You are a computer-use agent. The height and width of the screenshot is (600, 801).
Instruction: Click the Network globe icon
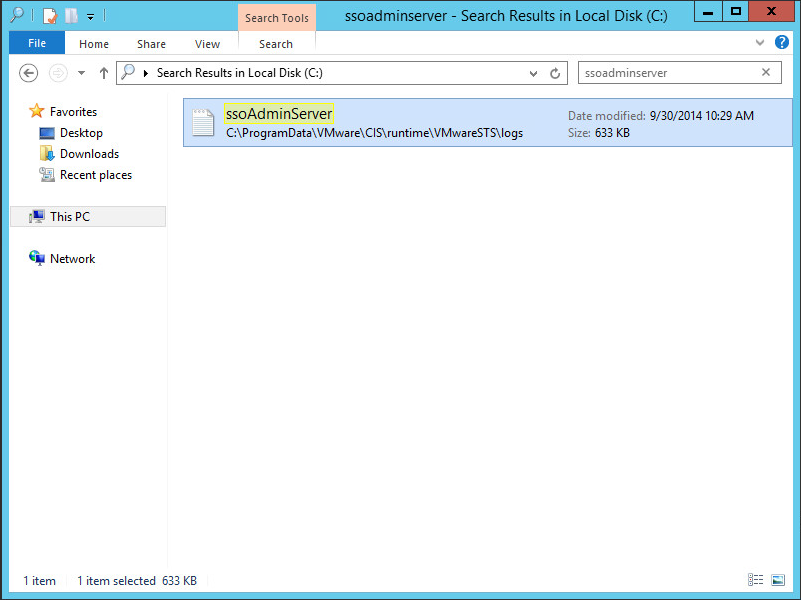click(37, 258)
